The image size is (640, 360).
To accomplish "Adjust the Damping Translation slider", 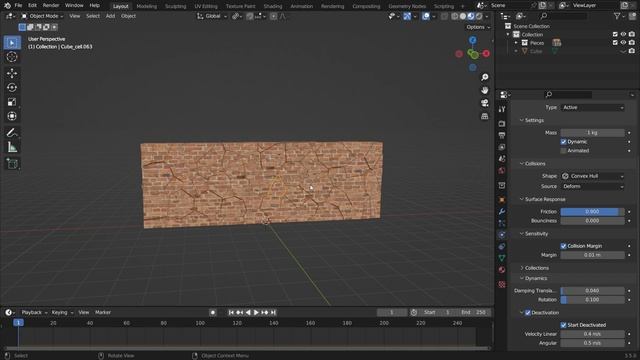I will (592, 291).
